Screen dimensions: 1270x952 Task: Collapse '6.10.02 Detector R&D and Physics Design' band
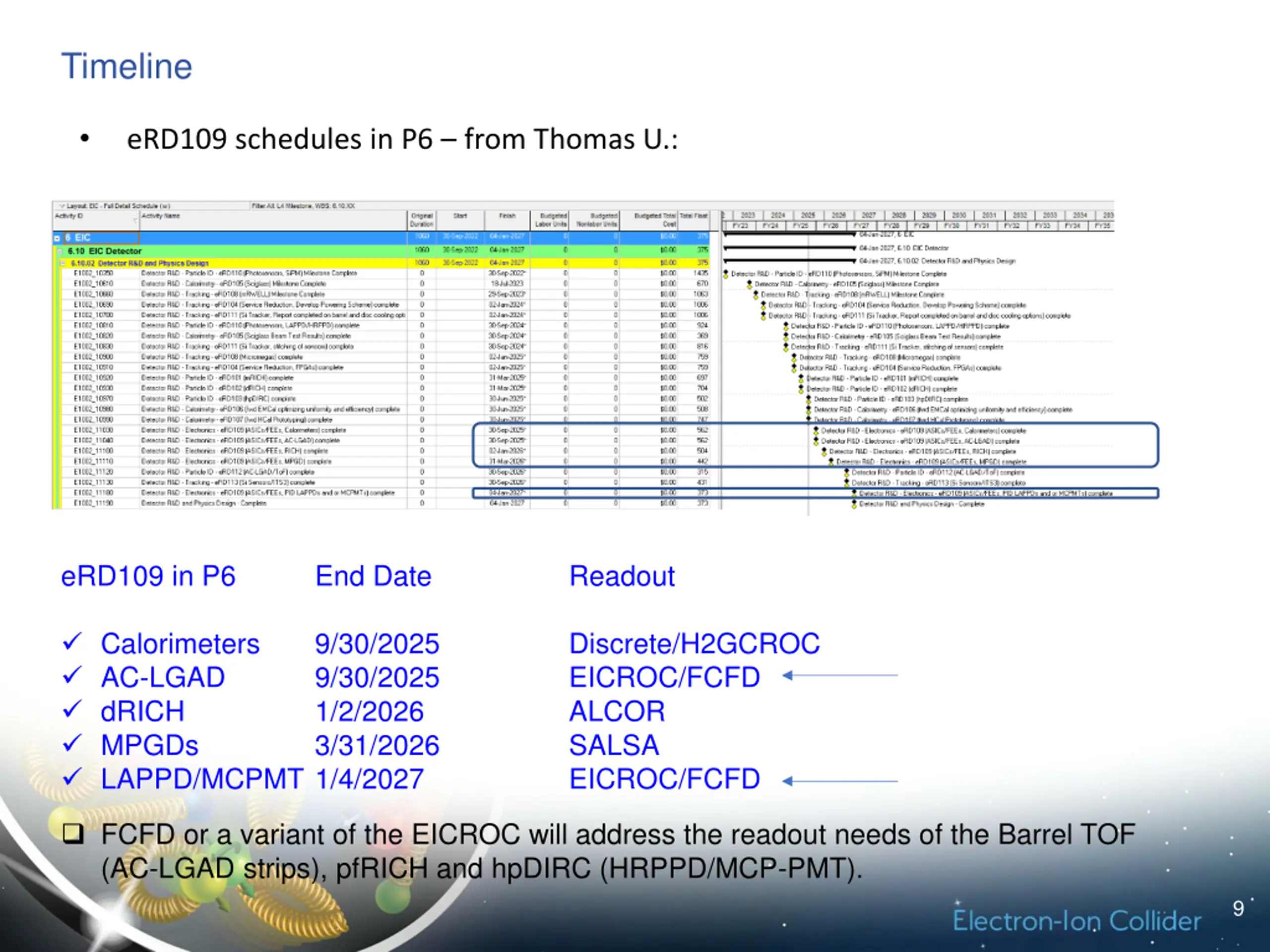pyautogui.click(x=63, y=263)
